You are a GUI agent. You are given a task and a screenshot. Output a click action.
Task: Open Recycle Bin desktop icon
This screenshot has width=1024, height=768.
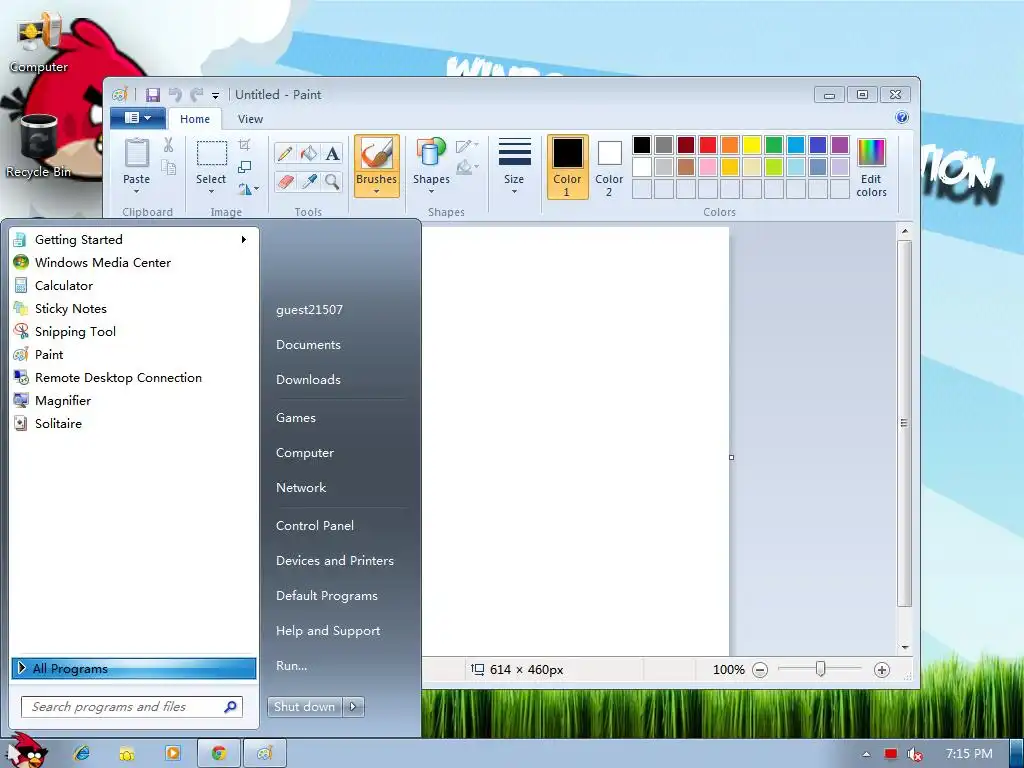[x=38, y=146]
